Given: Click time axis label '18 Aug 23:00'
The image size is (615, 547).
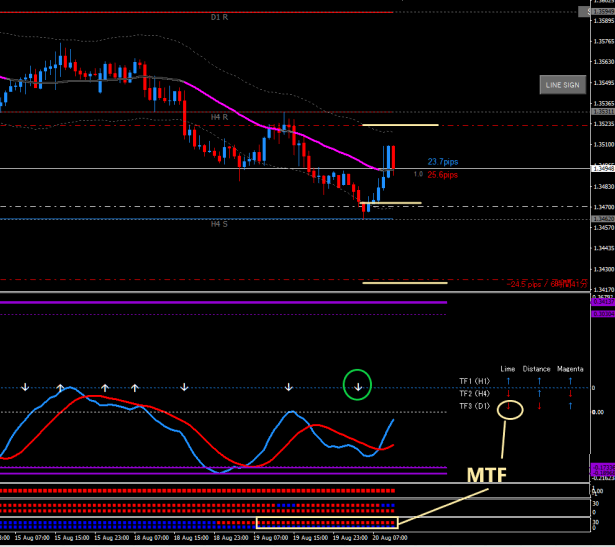Looking at the screenshot, I should 231,538.
